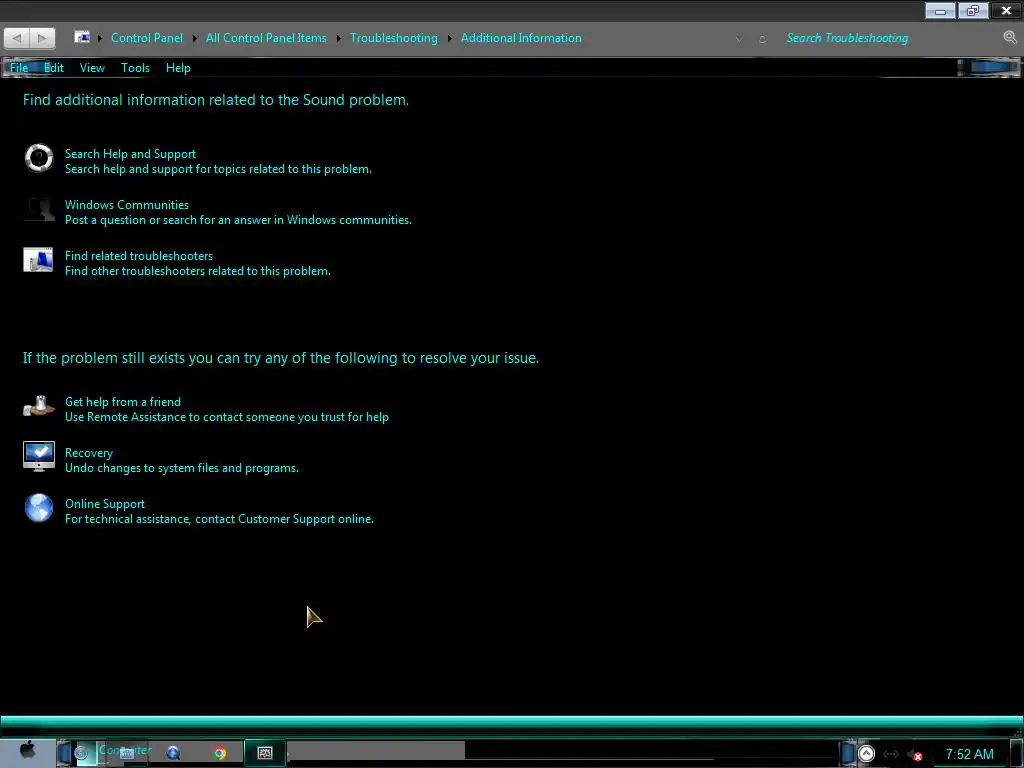This screenshot has height=768, width=1024.
Task: Click text 'Use Remote Assistance to contact someone you trust for help'
Action: click(x=227, y=417)
